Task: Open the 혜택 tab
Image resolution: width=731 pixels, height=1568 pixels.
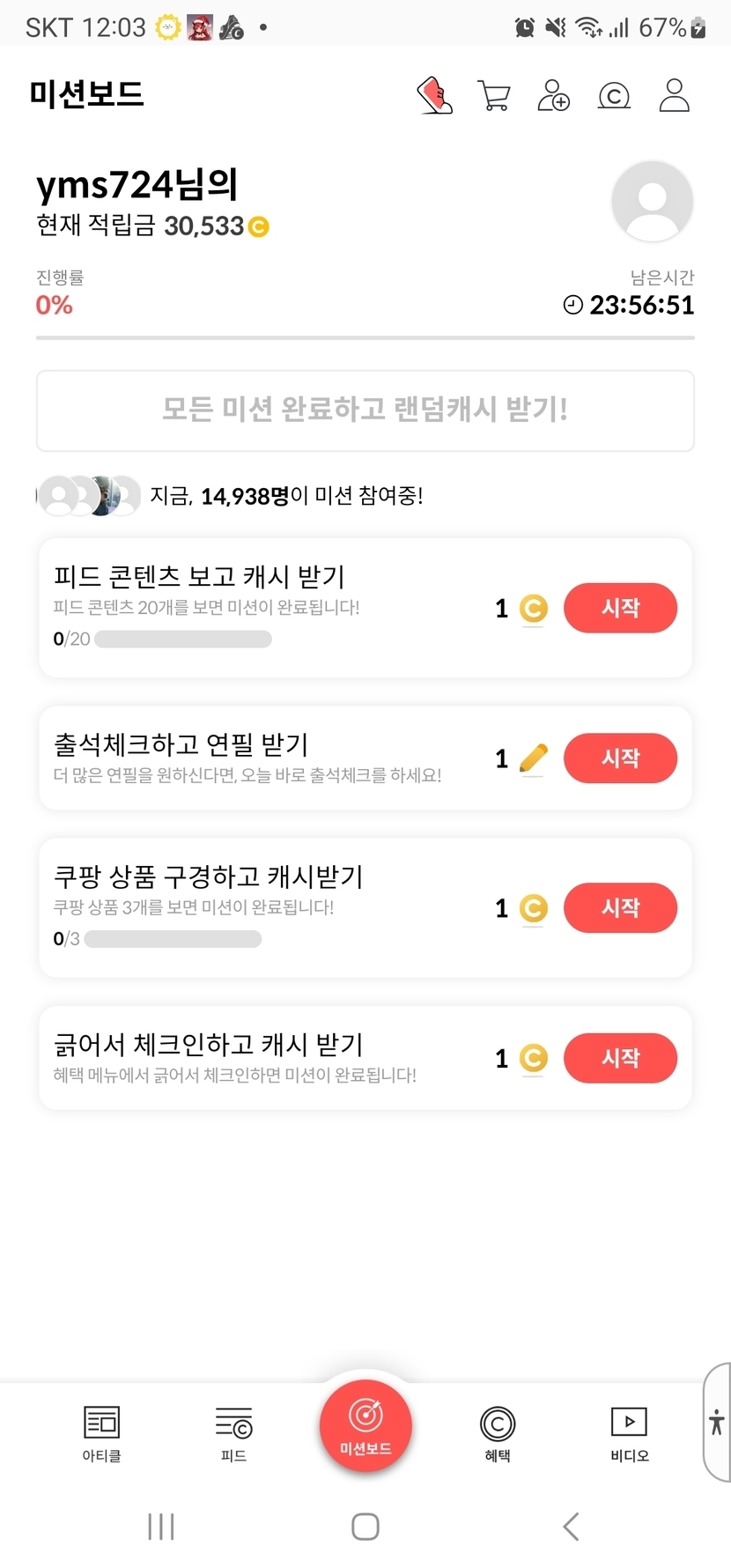Action: [498, 1433]
